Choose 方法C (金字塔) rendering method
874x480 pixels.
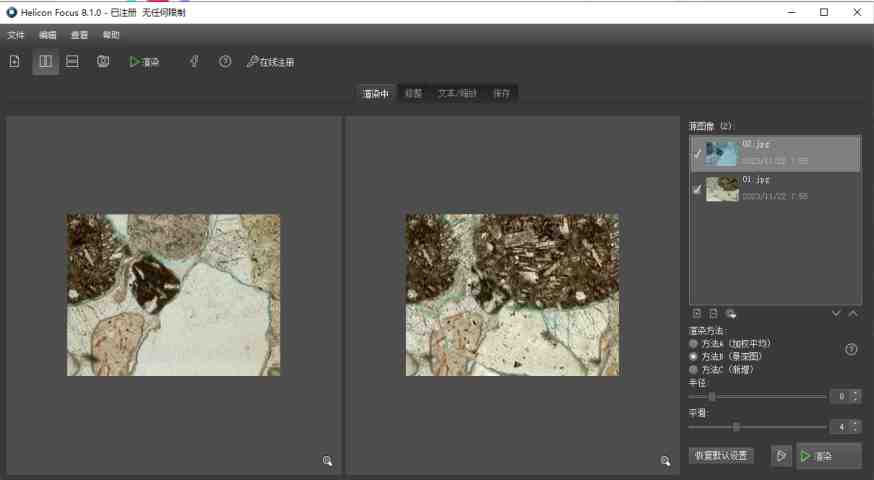coord(694,369)
